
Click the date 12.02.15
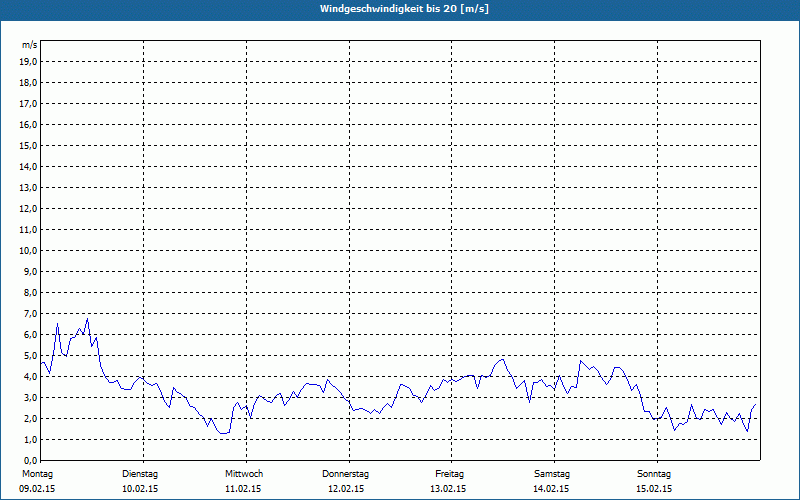click(346, 489)
